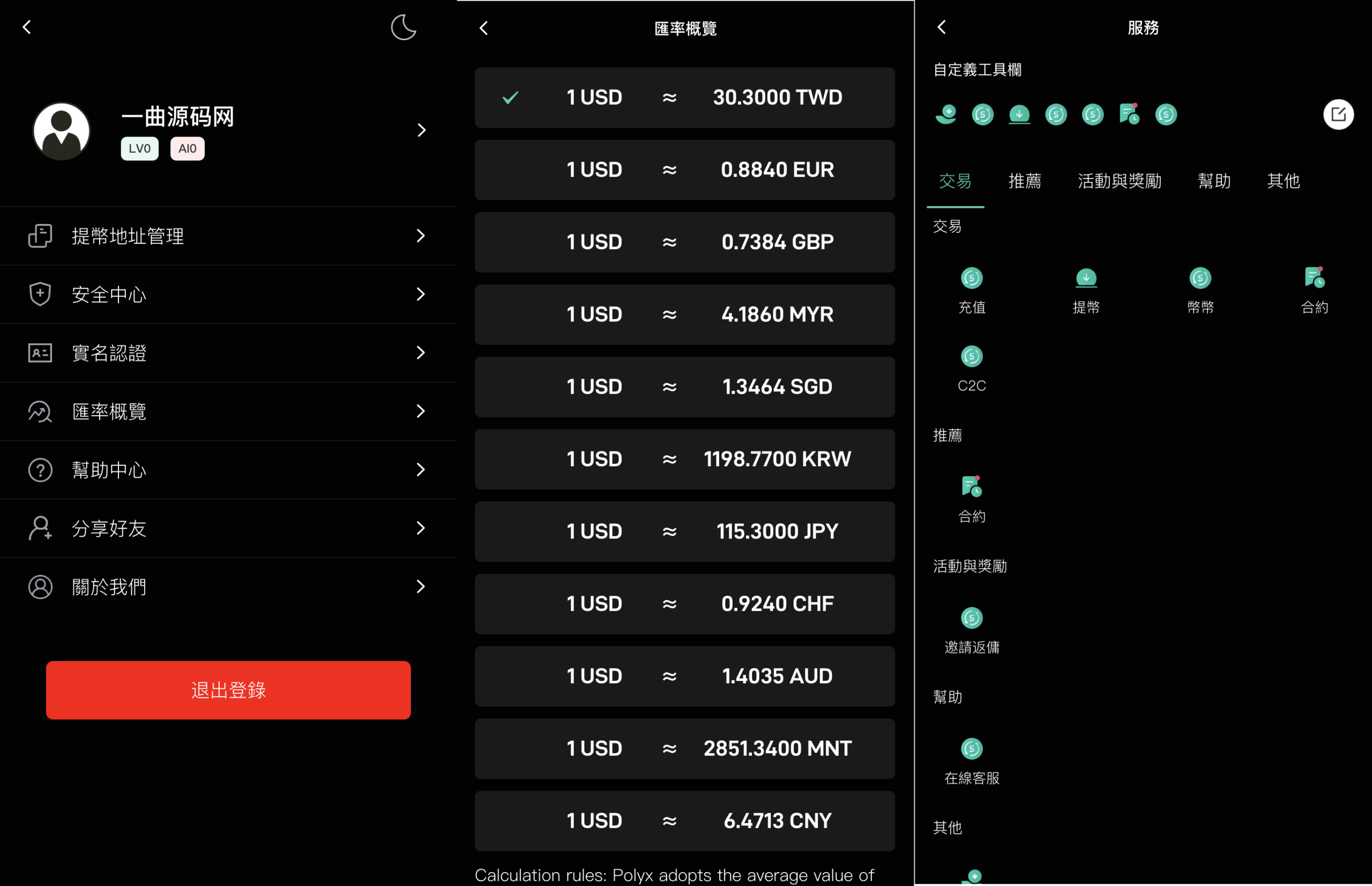Switch to the 推薦 tab
Image resolution: width=1372 pixels, height=886 pixels.
click(1024, 181)
